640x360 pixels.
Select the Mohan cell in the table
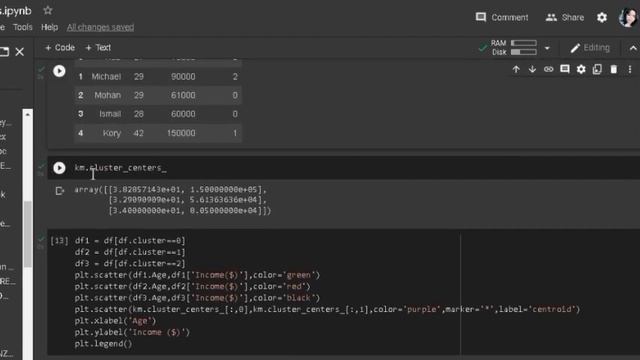tap(107, 95)
